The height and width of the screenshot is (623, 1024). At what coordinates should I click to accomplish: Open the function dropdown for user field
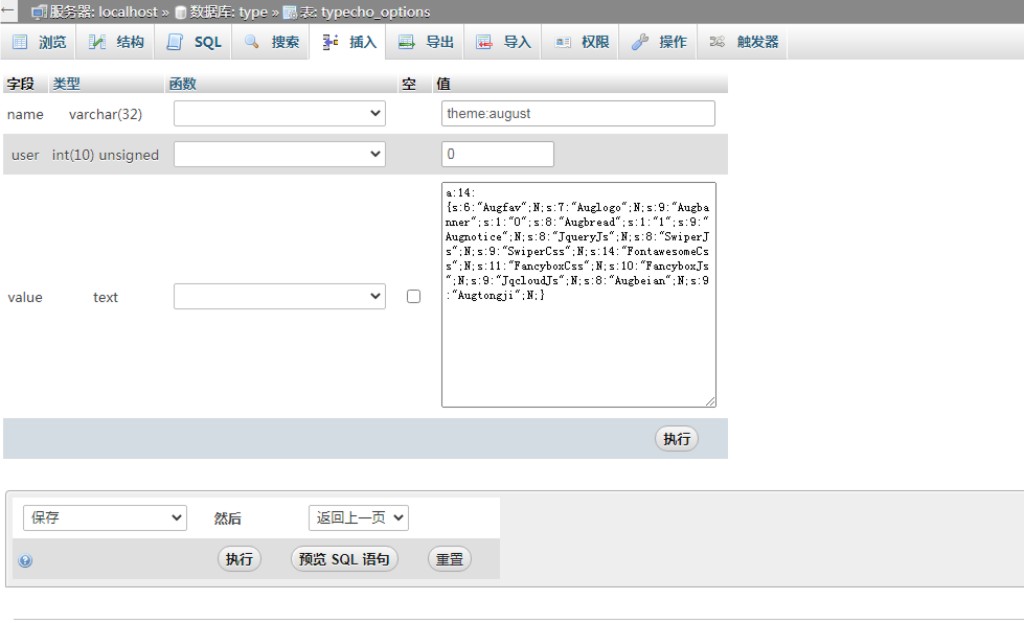(280, 154)
